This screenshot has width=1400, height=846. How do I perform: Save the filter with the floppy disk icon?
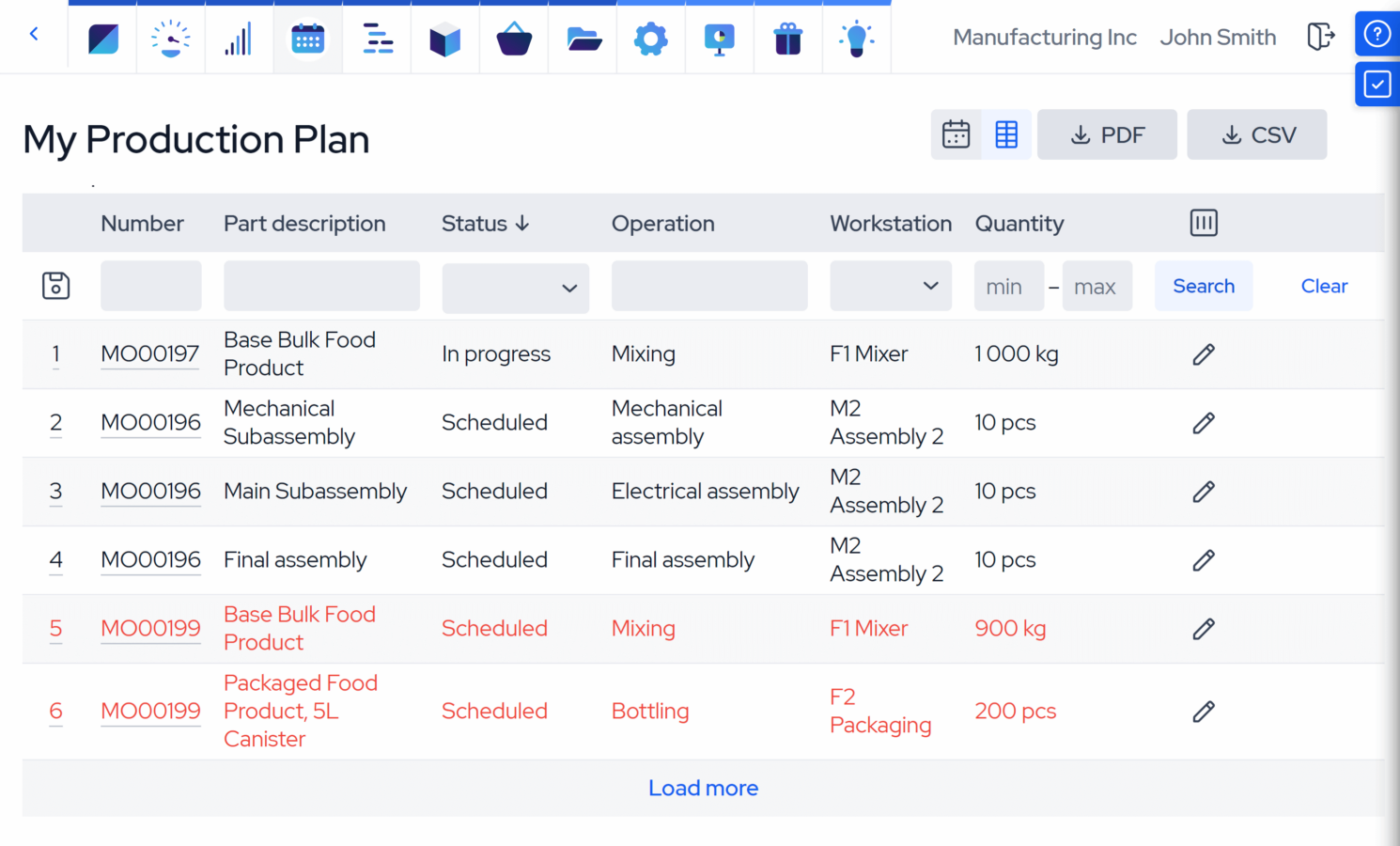pos(55,286)
